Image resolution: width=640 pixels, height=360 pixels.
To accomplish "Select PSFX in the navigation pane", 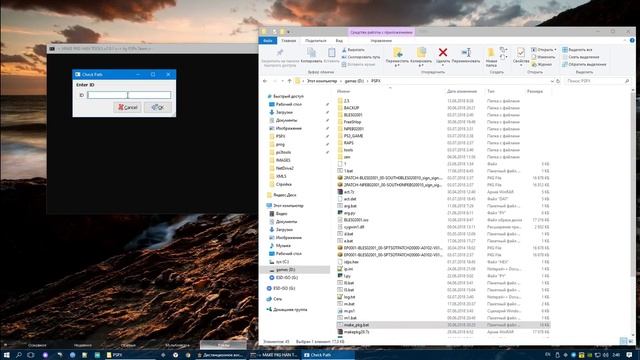I will pyautogui.click(x=280, y=136).
